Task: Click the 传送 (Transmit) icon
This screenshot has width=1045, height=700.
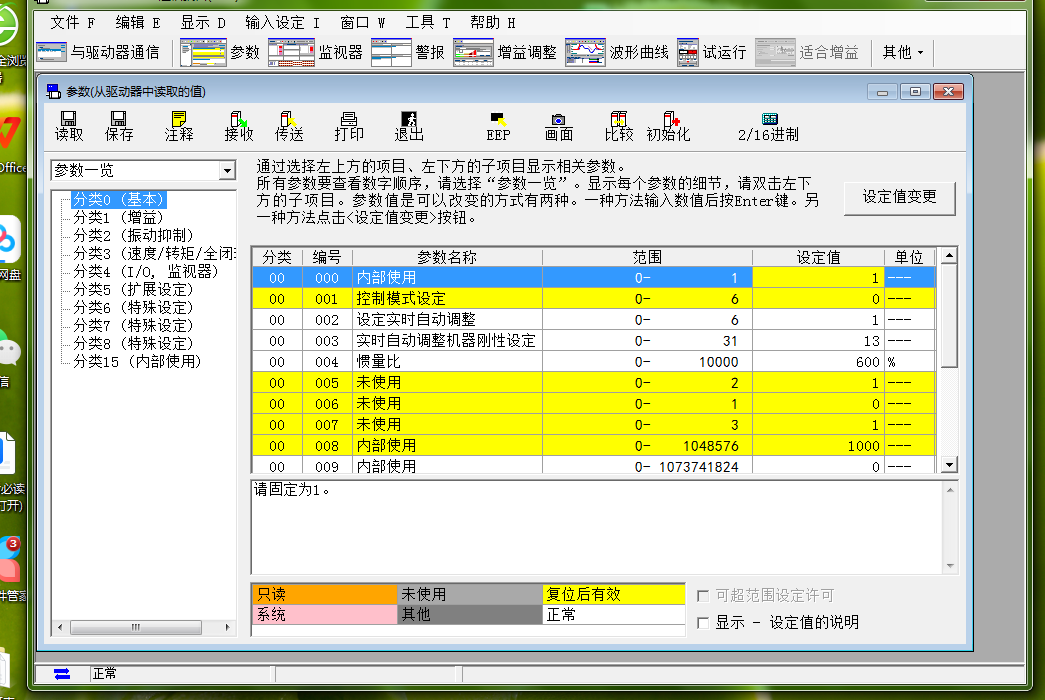Action: coord(289,125)
